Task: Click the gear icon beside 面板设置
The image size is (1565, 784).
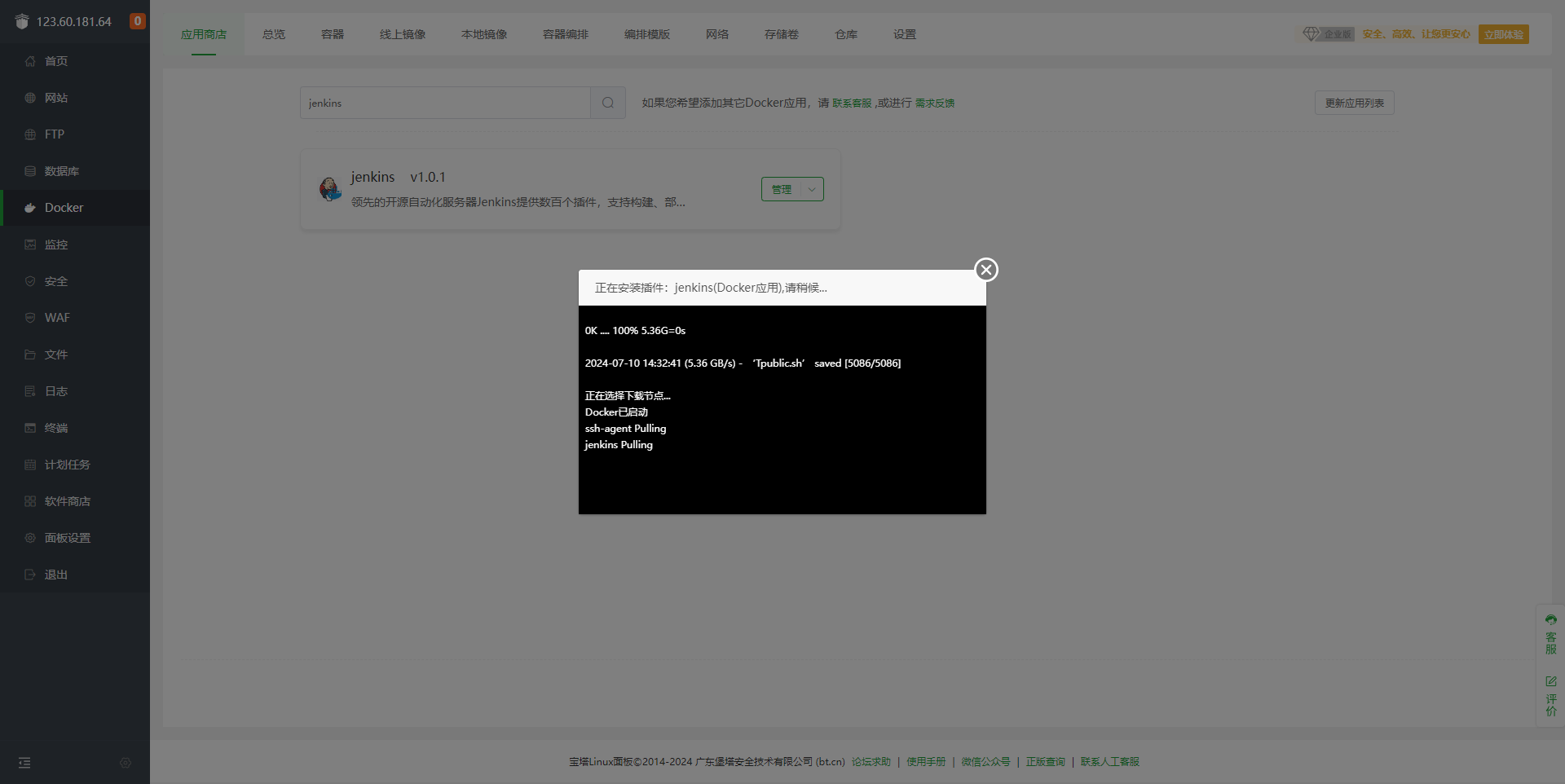Action: pos(30,538)
